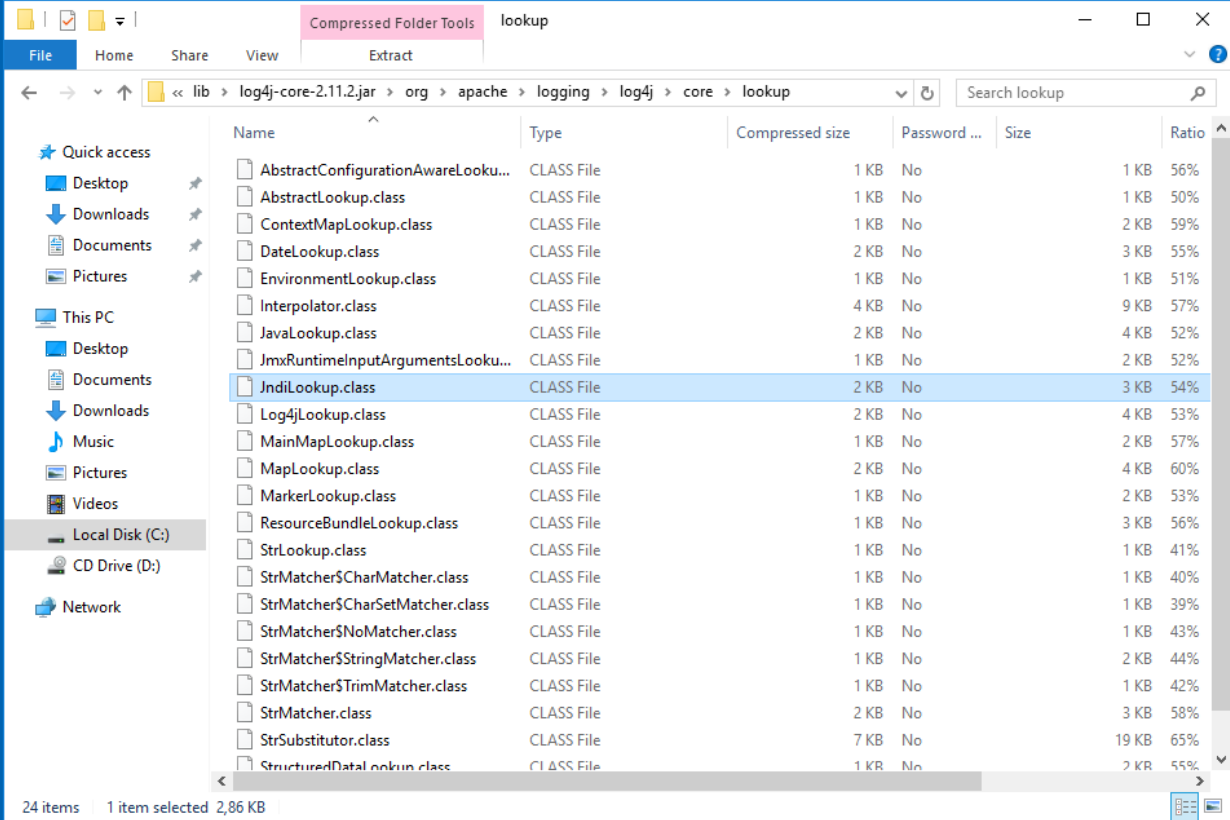The height and width of the screenshot is (820, 1230).
Task: Switch to large thumbnails view in the status bar
Action: pyautogui.click(x=1213, y=807)
